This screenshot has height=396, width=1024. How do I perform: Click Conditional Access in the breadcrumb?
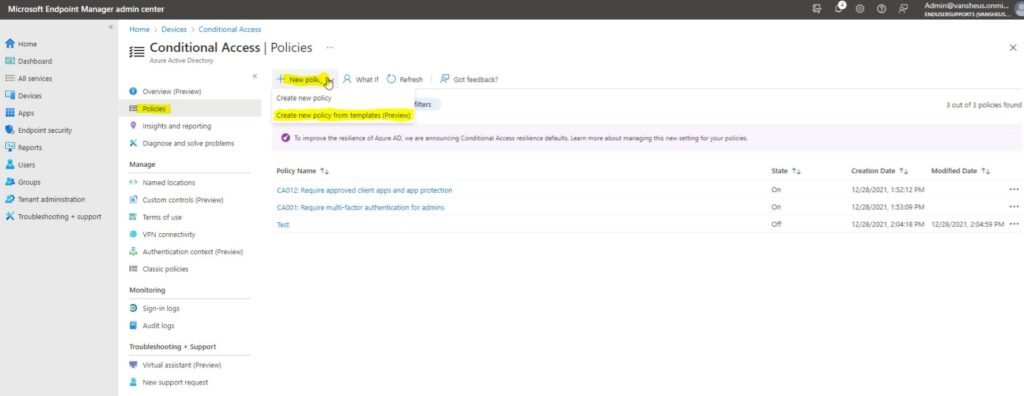[x=230, y=29]
